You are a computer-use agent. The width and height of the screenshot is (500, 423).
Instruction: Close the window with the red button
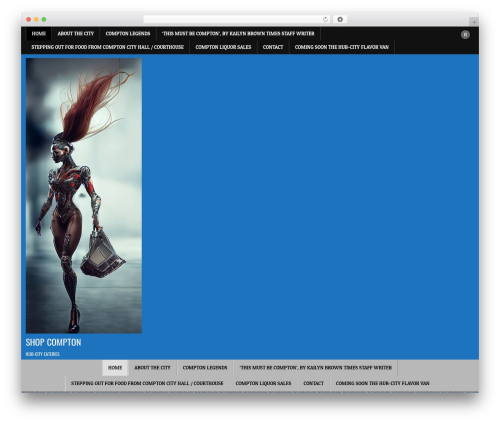29,19
